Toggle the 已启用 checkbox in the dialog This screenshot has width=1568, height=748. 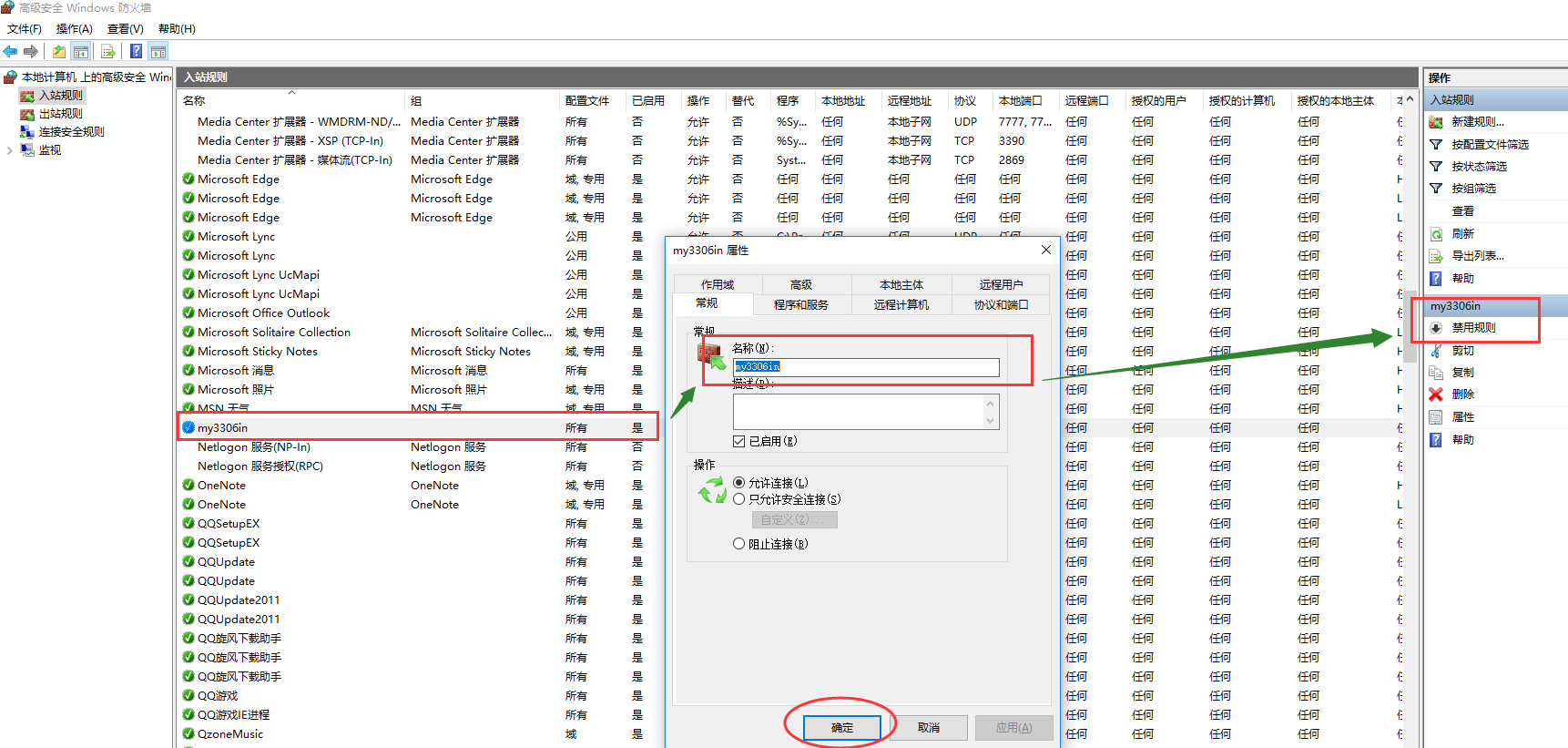click(x=739, y=441)
